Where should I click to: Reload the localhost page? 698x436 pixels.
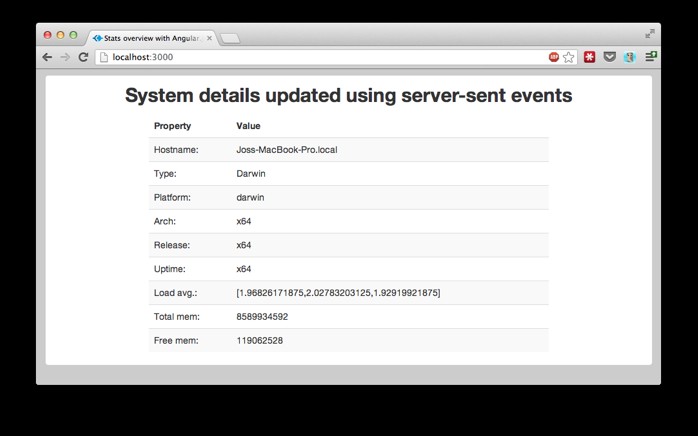click(x=83, y=57)
